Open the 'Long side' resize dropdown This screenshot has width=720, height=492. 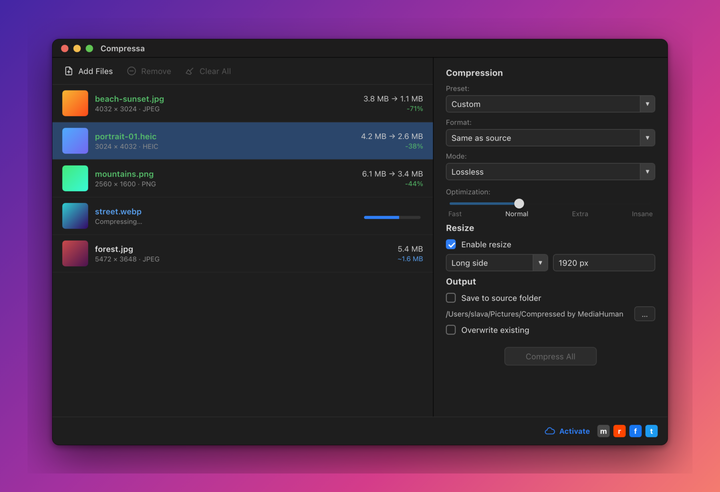coord(496,263)
